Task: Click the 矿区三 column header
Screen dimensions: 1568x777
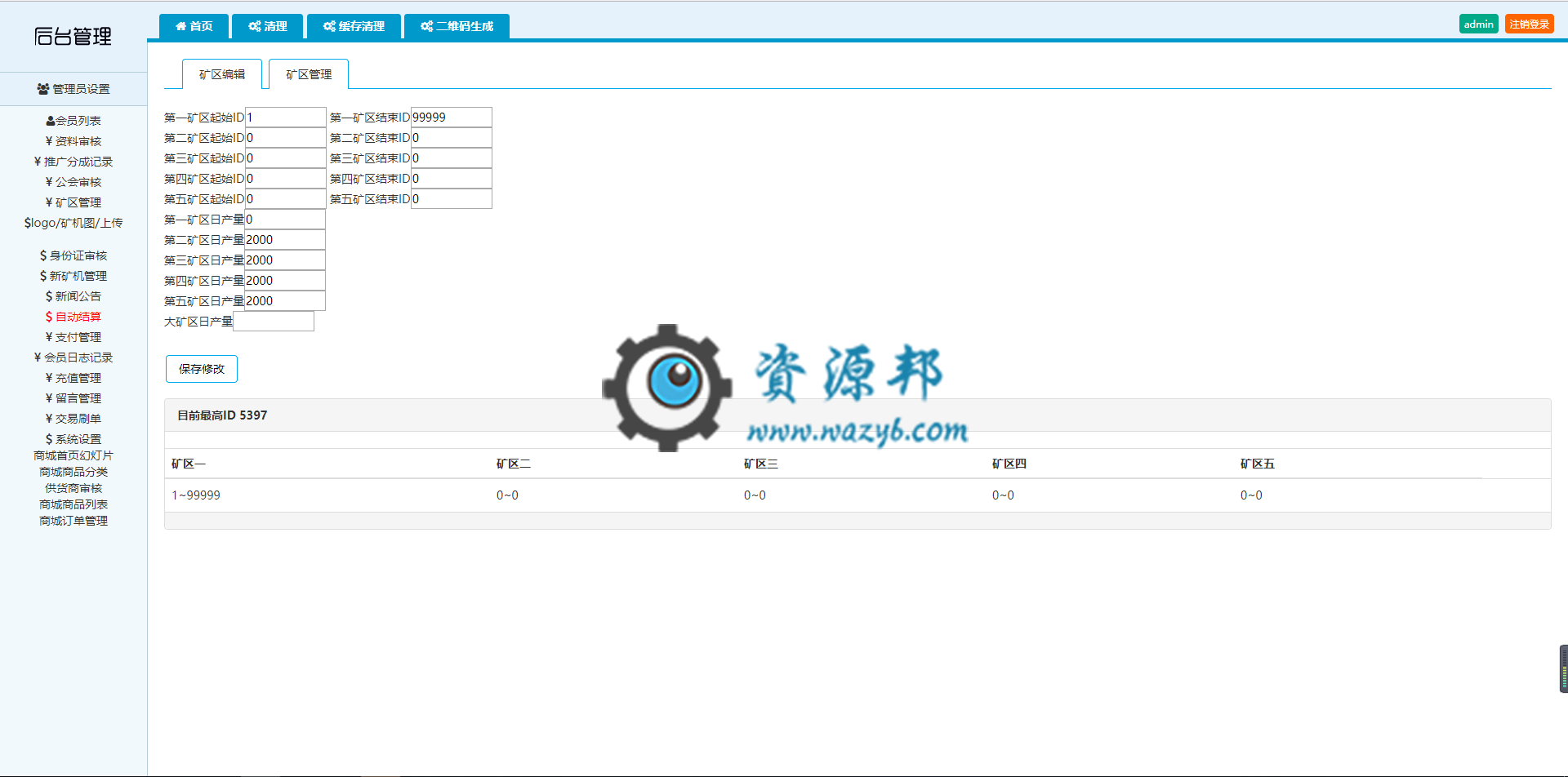Action: (761, 464)
